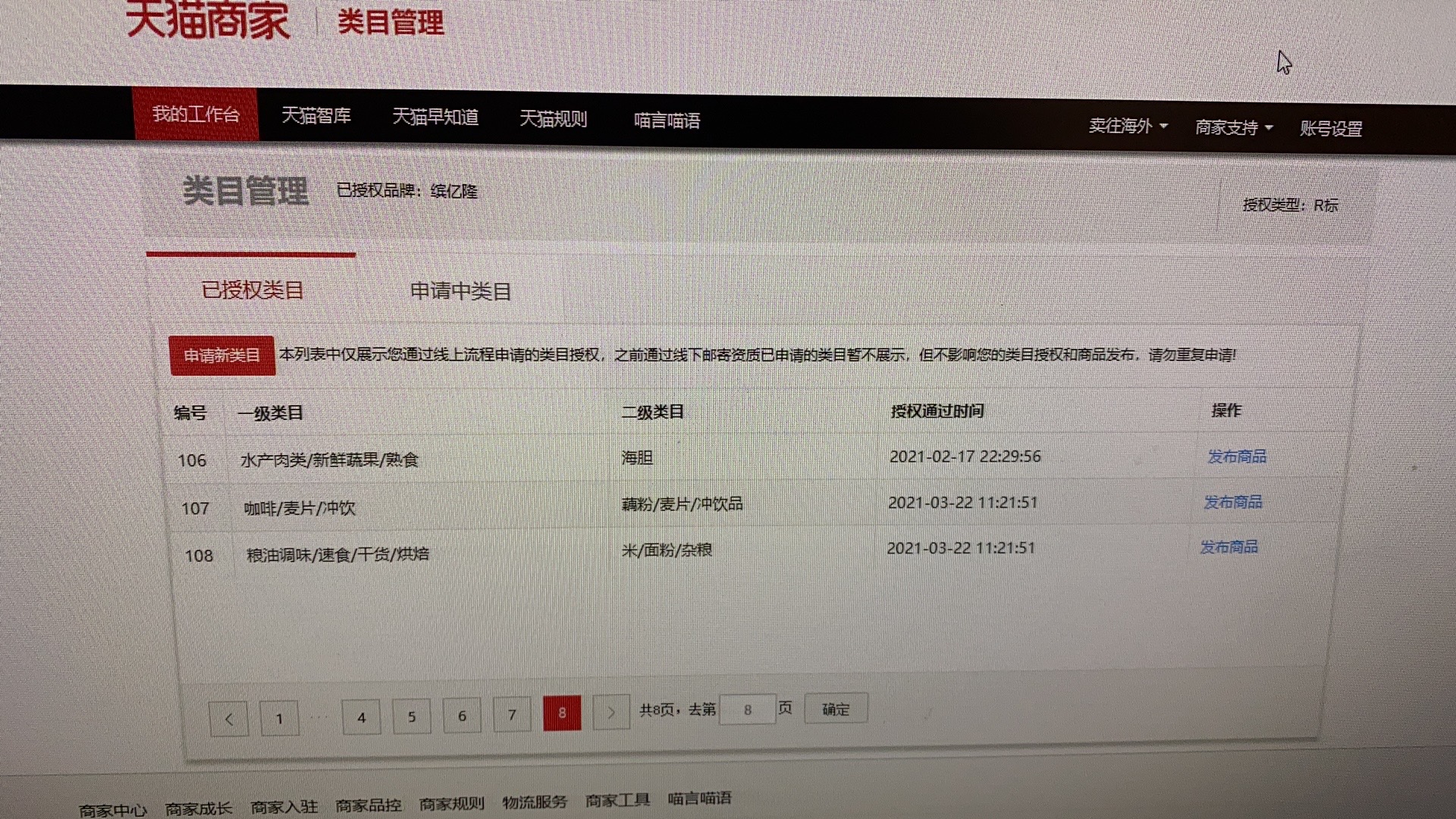
Task: Select pagination page 4
Action: coord(361,717)
